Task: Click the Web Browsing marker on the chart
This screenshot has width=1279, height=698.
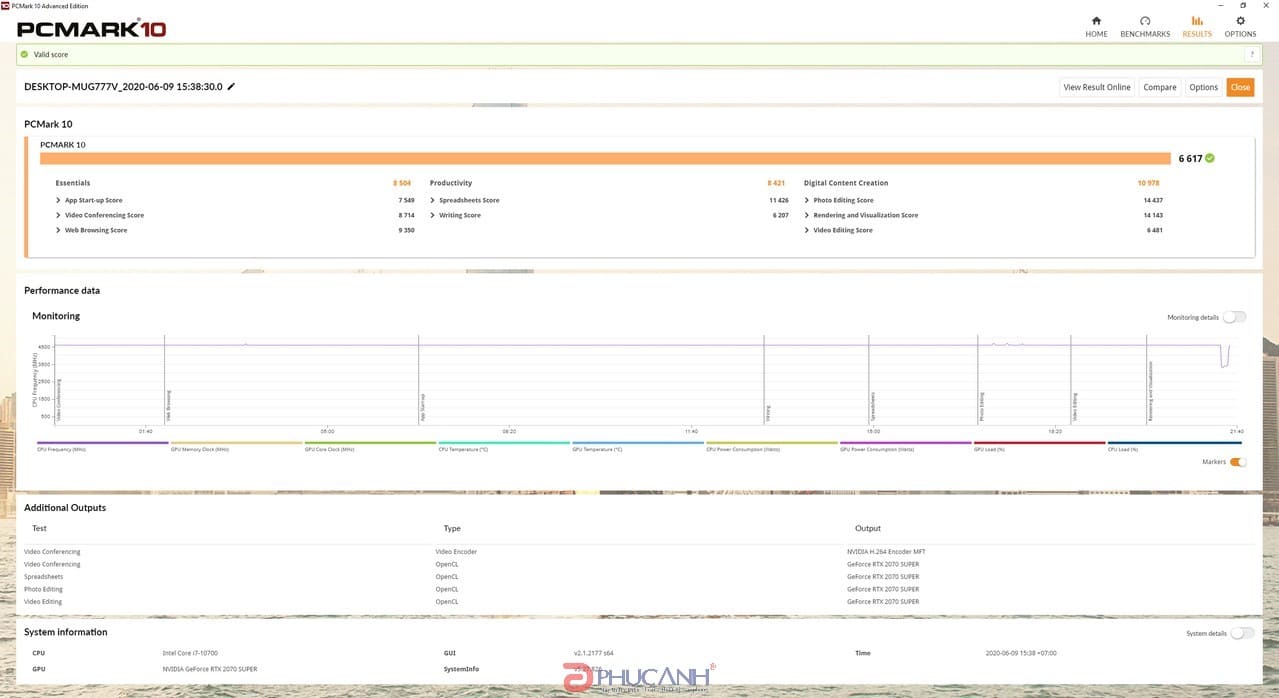Action: [x=168, y=406]
